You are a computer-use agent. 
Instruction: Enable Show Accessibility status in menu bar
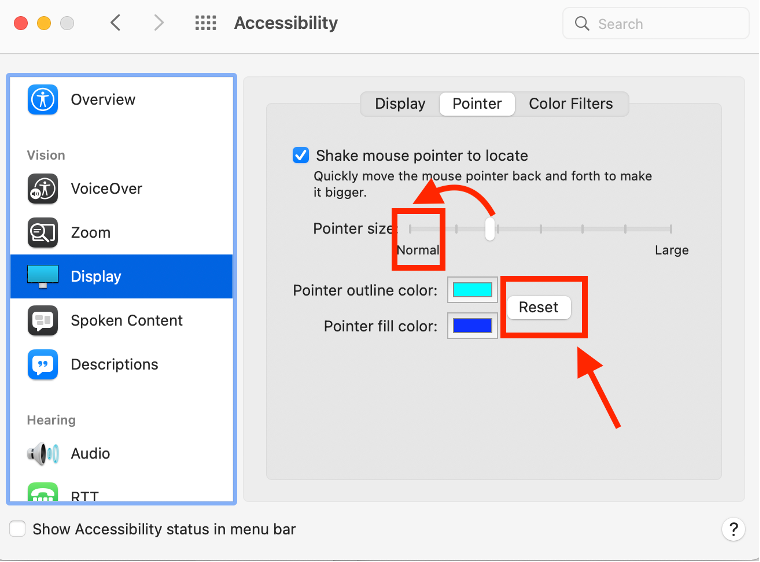pos(17,529)
